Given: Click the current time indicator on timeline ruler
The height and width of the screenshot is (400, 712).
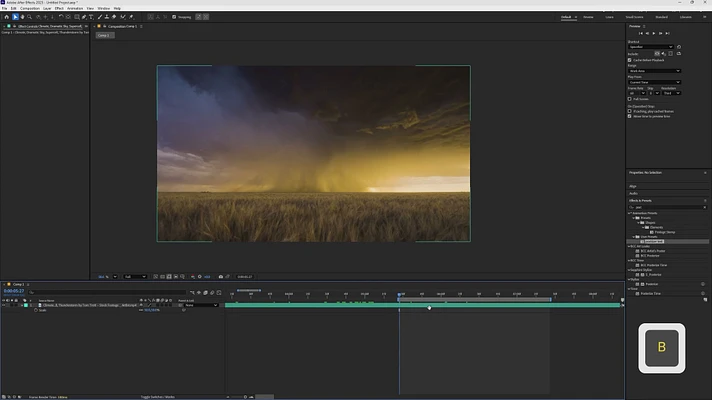Looking at the screenshot, I should [x=399, y=294].
